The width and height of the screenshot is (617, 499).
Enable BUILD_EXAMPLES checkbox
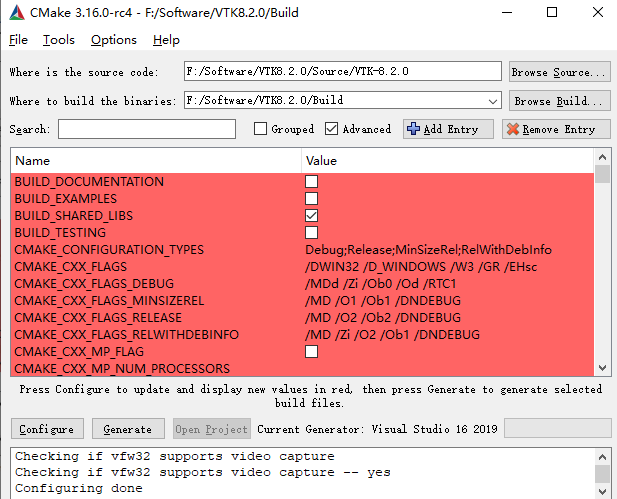coord(311,198)
